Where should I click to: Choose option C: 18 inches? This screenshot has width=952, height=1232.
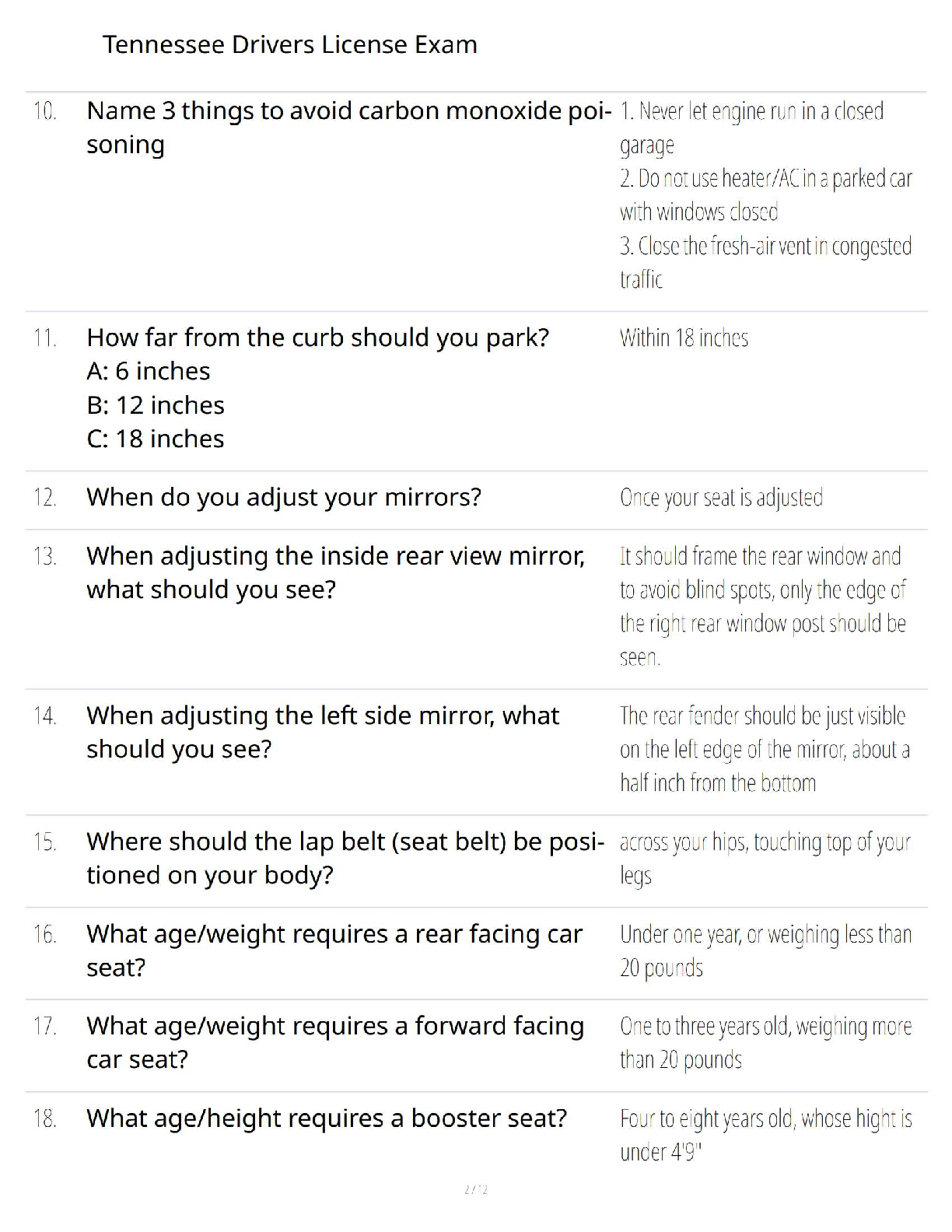156,439
